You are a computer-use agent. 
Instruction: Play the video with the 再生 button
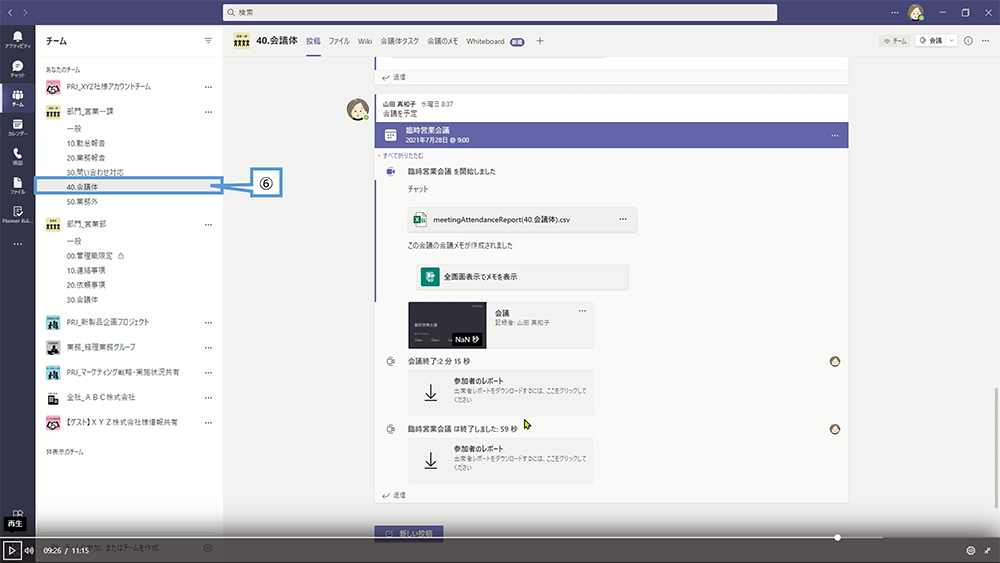[11, 550]
